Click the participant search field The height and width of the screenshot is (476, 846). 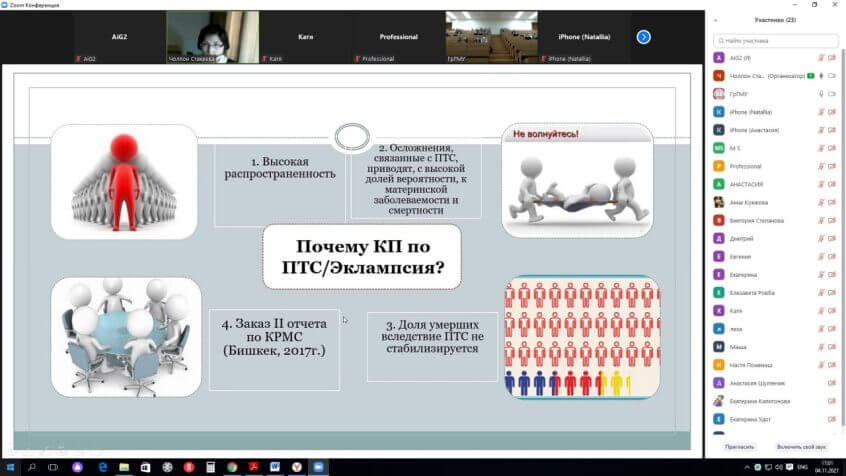(775, 41)
